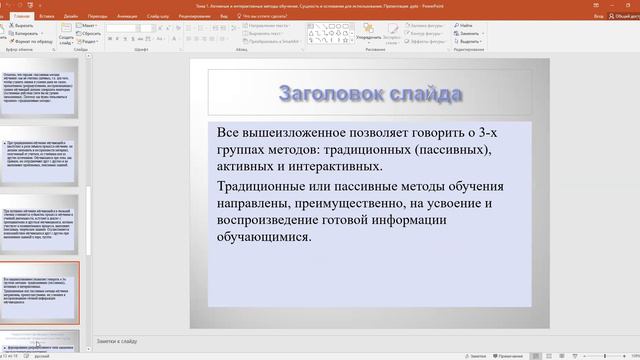Toggle Underline formatting in font group
Image resolution: width=640 pixels, height=360 pixels.
[x=125, y=39]
